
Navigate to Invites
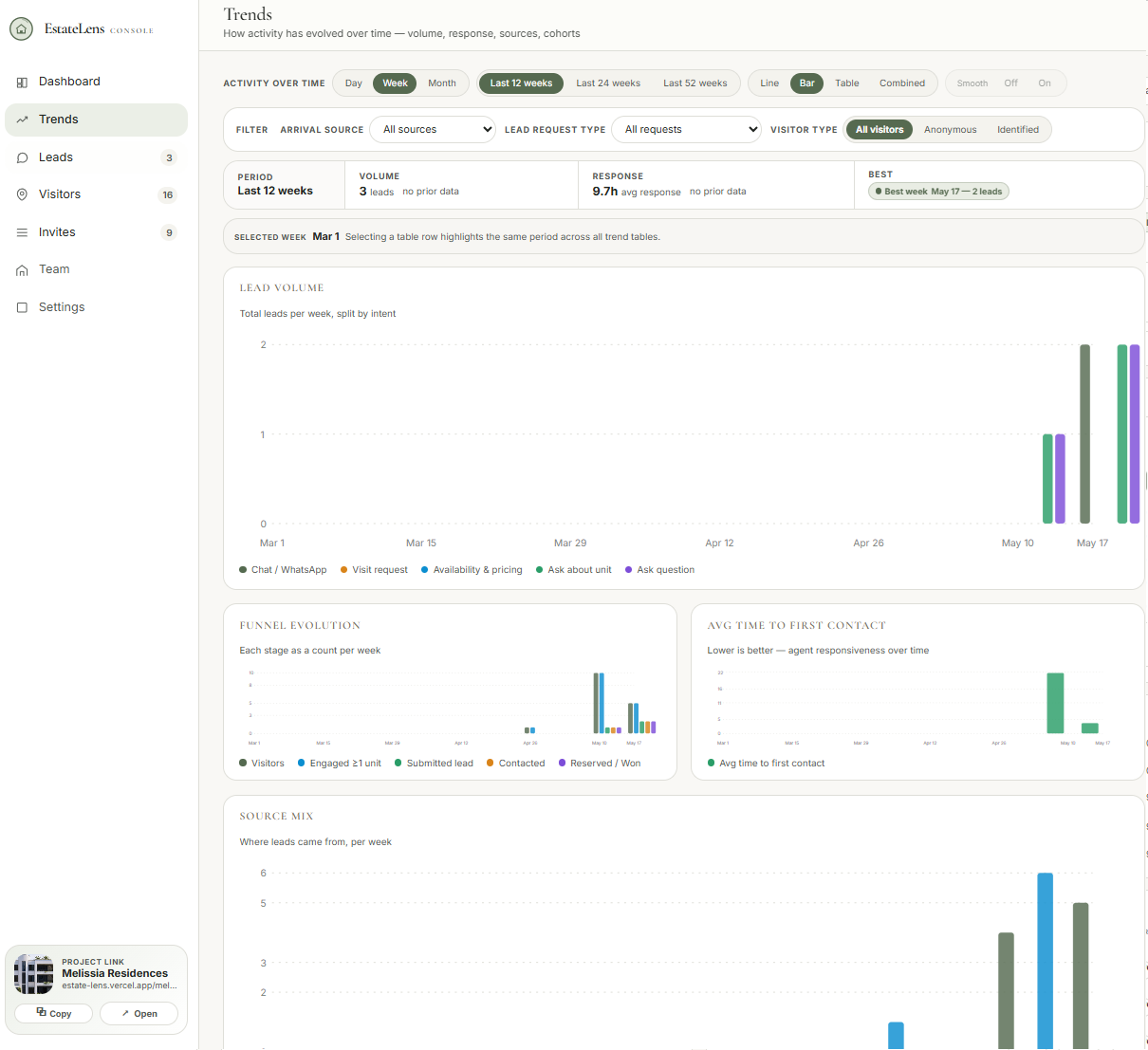96,232
